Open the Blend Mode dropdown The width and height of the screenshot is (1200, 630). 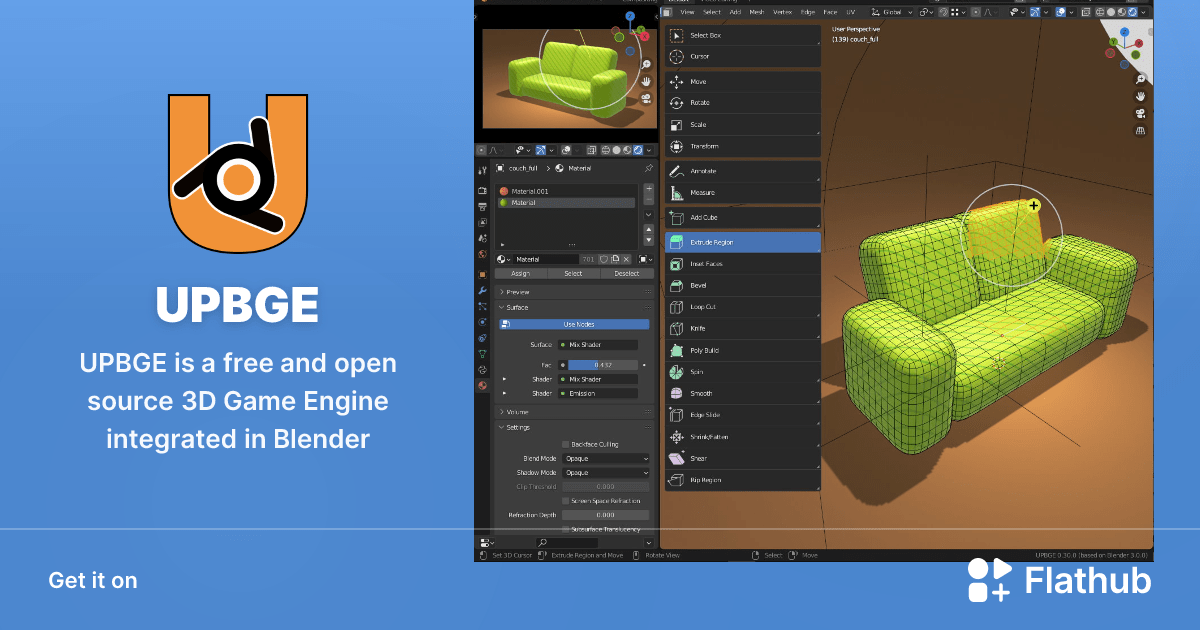[606, 458]
